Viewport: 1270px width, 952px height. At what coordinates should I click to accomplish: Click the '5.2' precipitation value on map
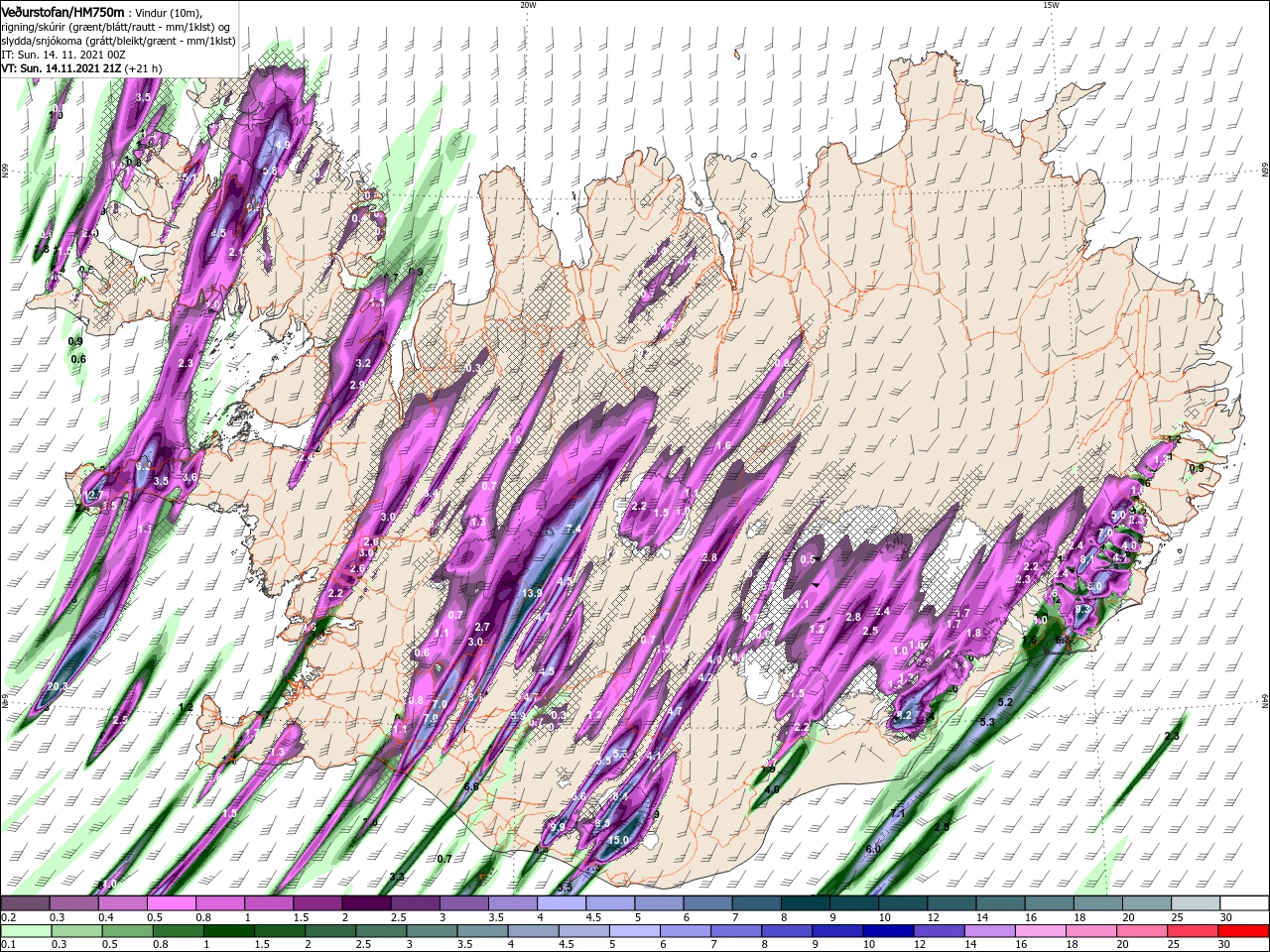(x=1004, y=702)
